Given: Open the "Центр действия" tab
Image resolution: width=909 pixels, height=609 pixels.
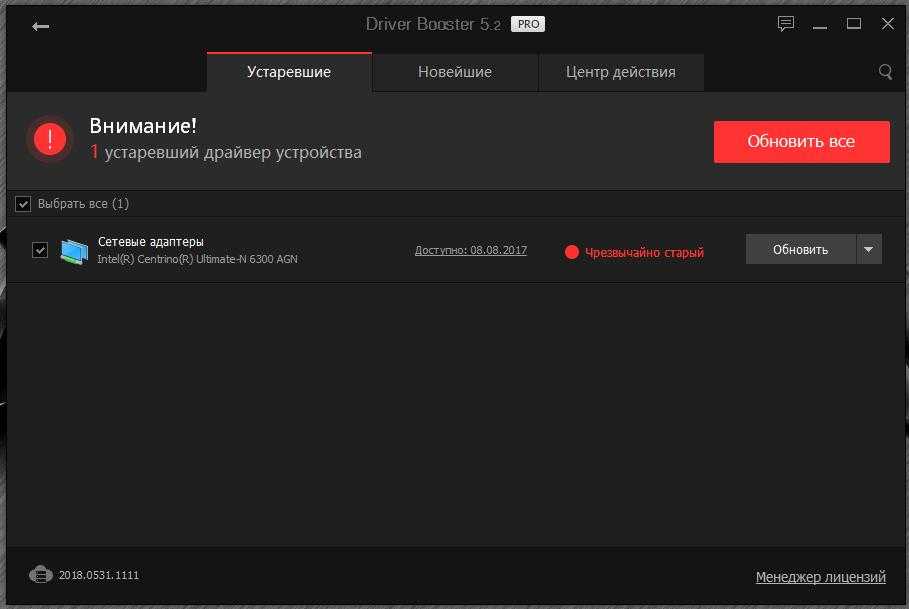Looking at the screenshot, I should [620, 72].
